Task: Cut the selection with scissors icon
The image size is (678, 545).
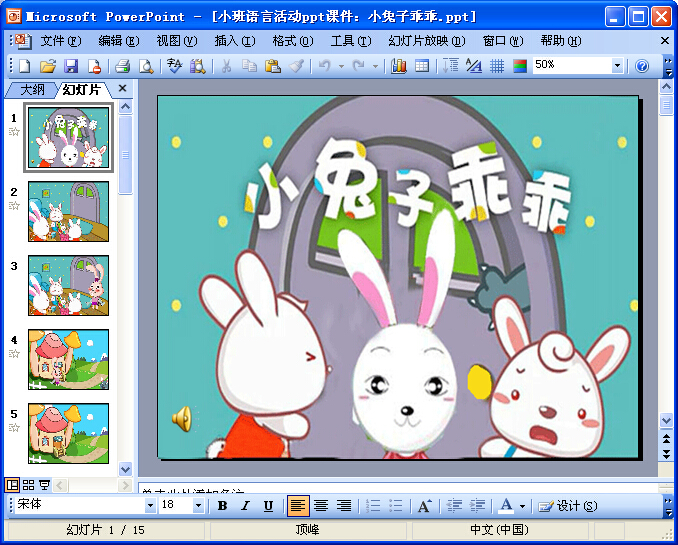Action: [x=226, y=66]
